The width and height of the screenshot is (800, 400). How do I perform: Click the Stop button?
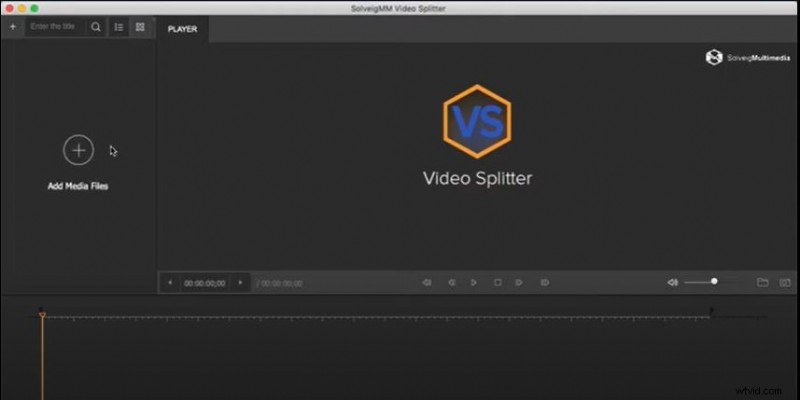tap(497, 282)
